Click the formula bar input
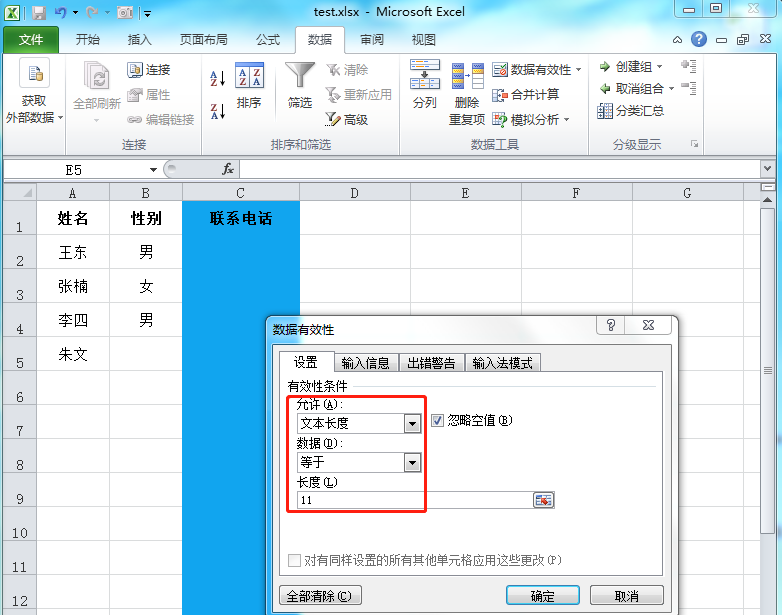 tap(499, 169)
